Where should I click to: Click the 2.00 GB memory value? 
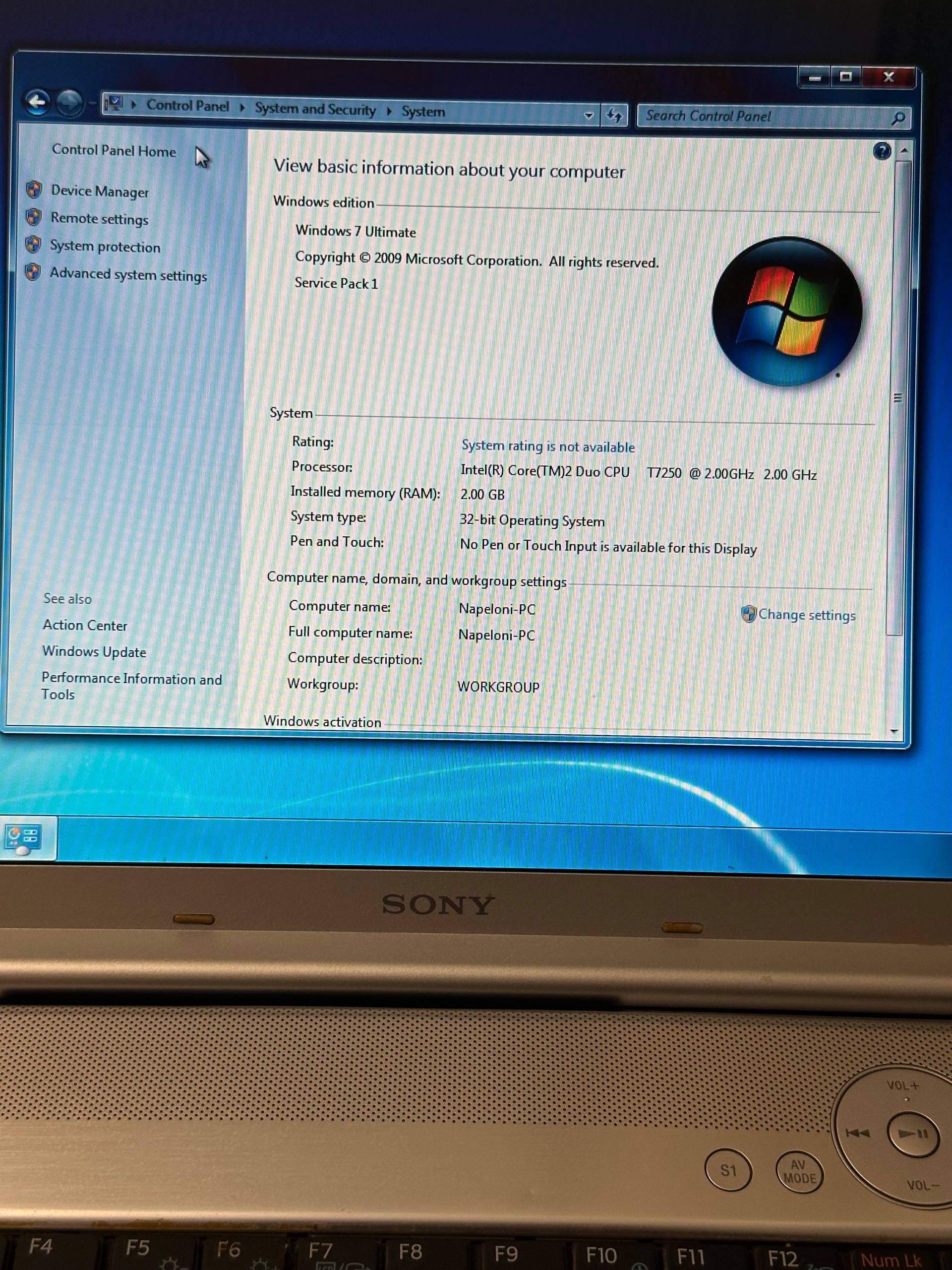pyautogui.click(x=482, y=494)
